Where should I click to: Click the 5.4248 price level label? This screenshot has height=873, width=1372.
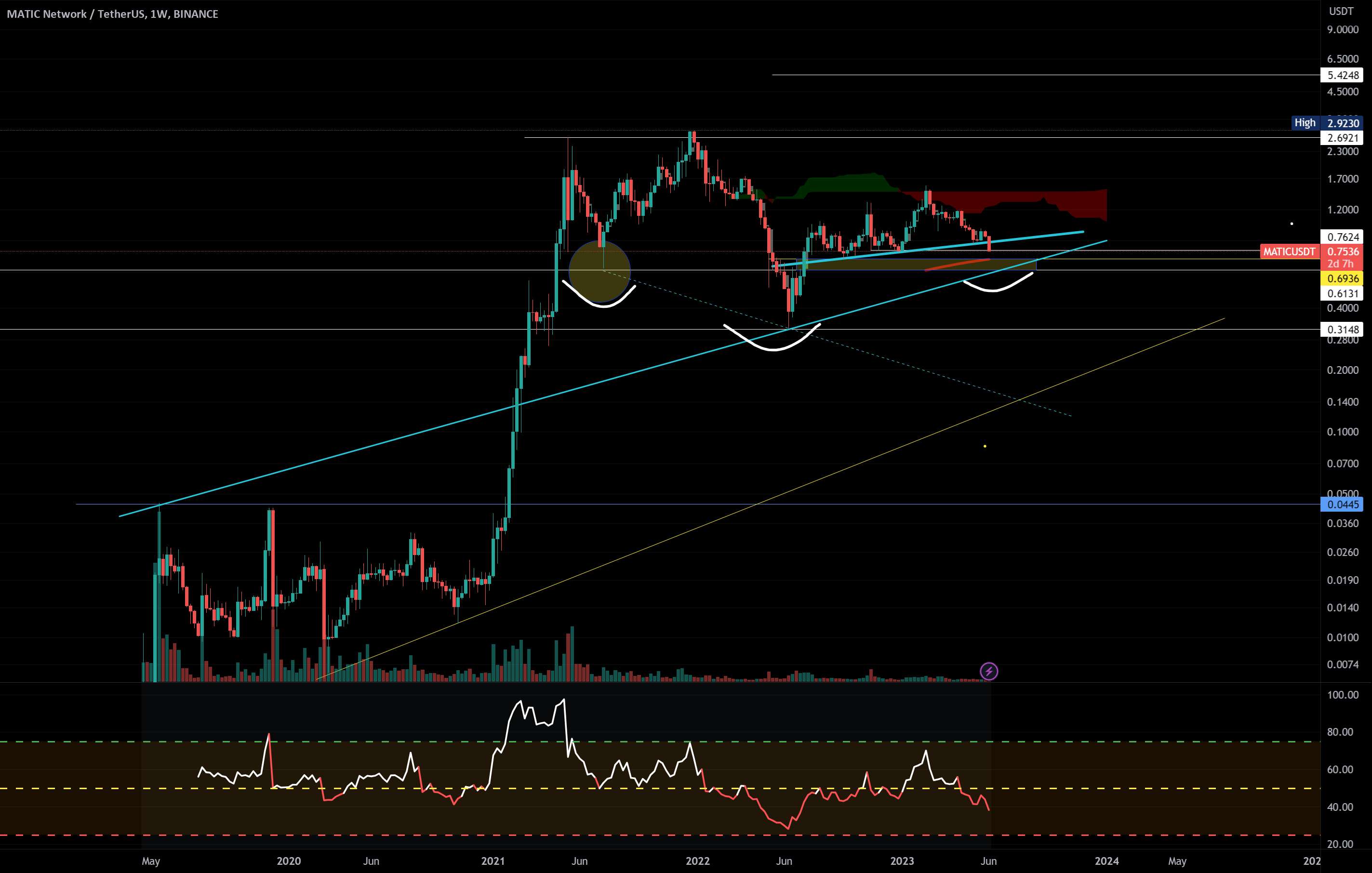click(1343, 75)
